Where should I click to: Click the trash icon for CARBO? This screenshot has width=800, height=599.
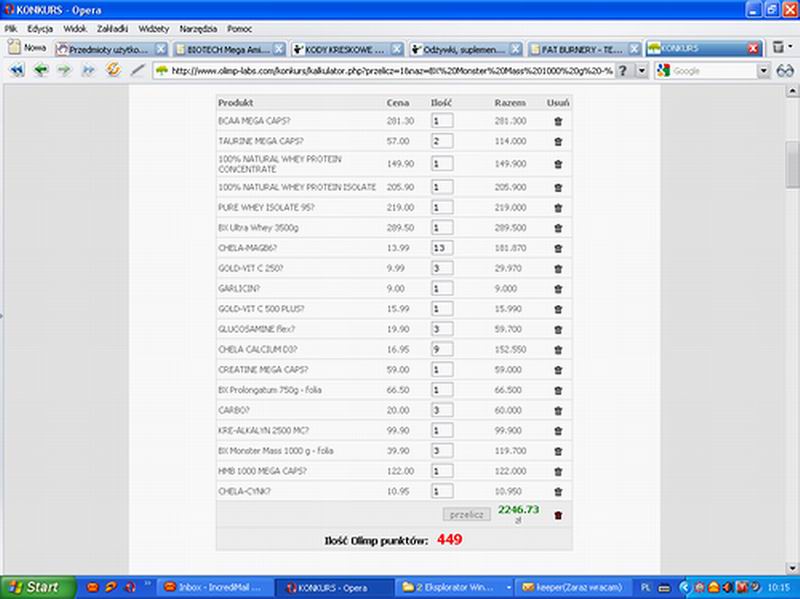click(x=558, y=411)
